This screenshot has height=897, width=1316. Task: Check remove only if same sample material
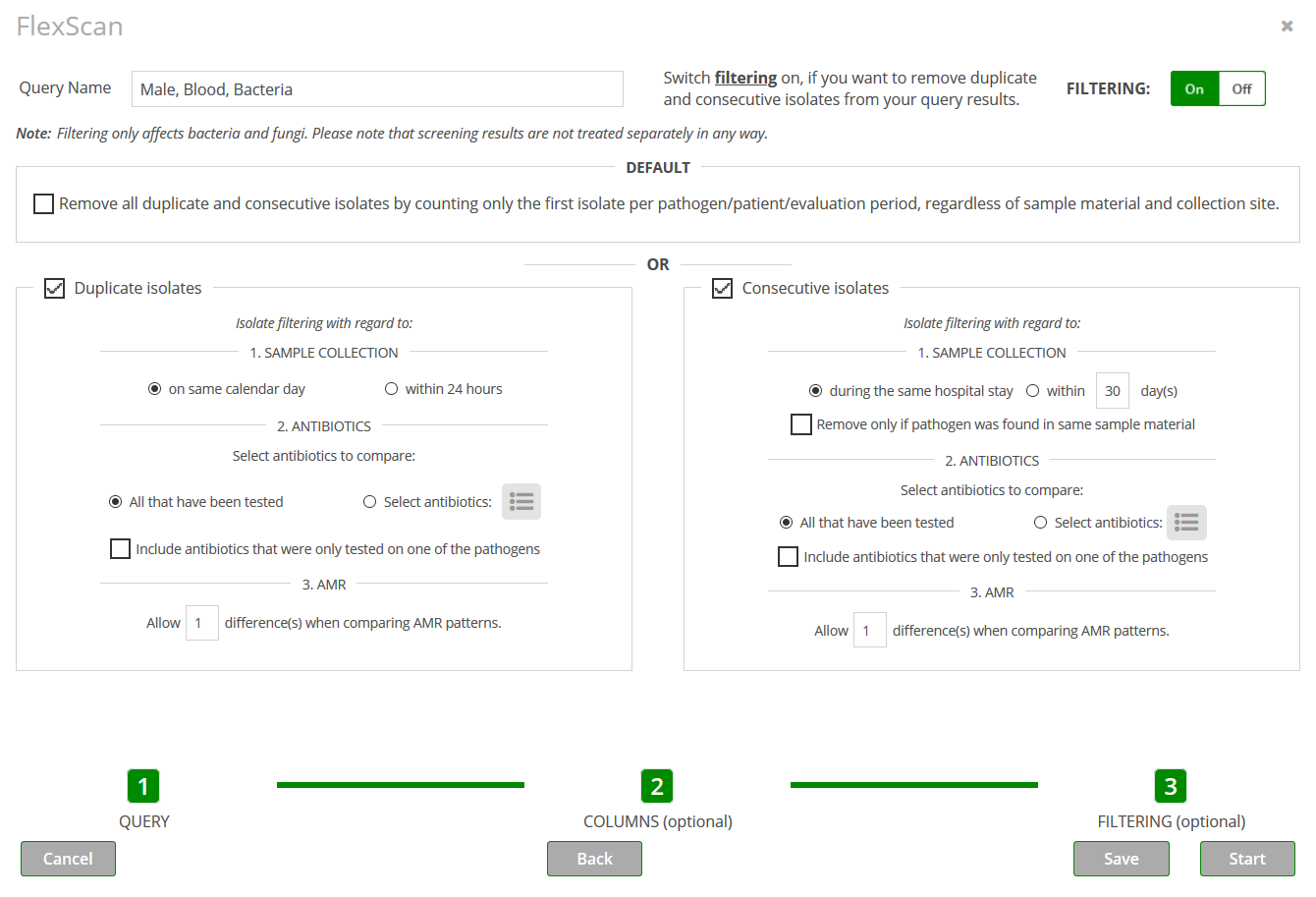coord(801,424)
